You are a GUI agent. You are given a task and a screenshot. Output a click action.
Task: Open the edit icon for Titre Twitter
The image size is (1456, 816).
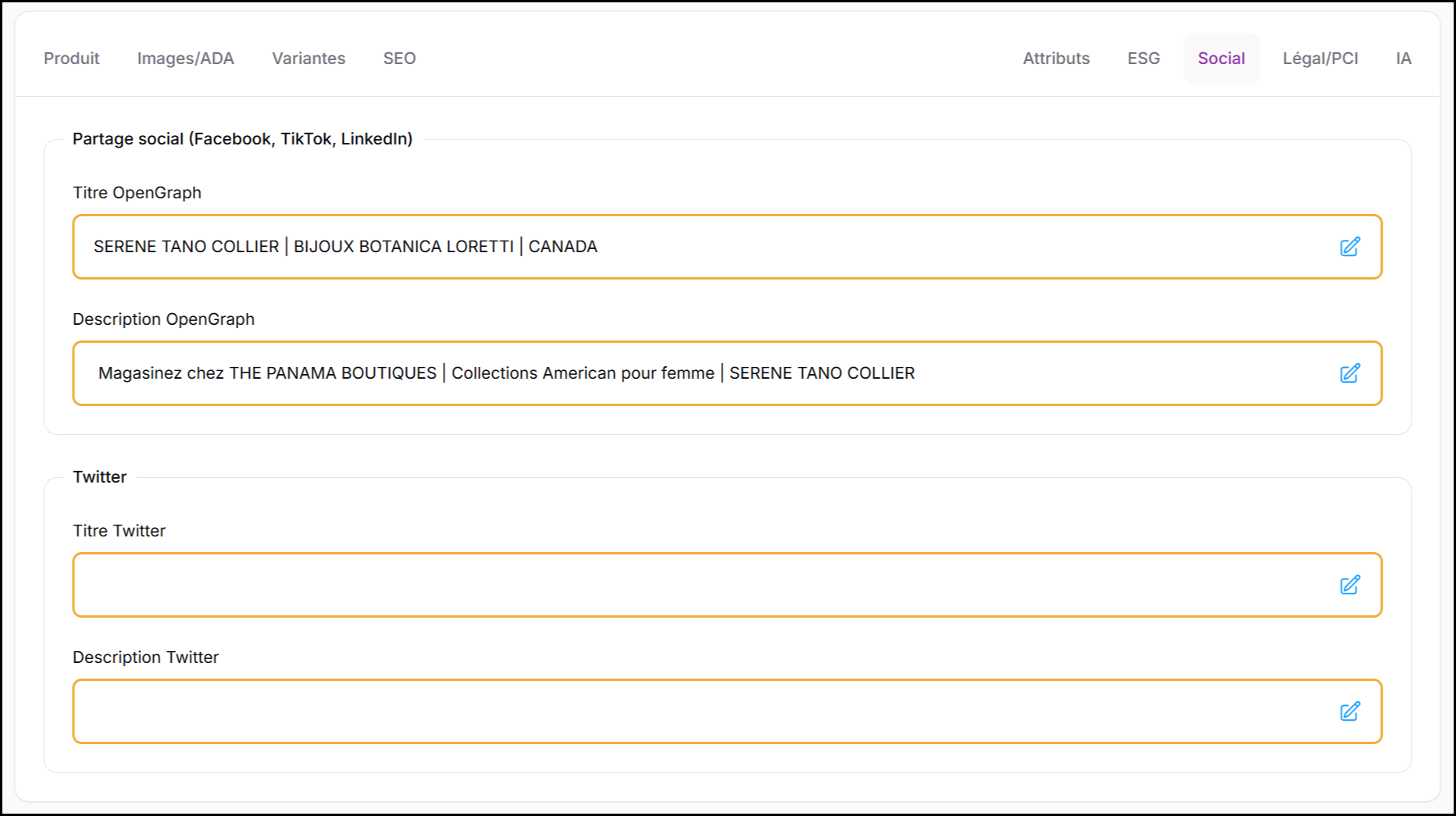pos(1350,585)
